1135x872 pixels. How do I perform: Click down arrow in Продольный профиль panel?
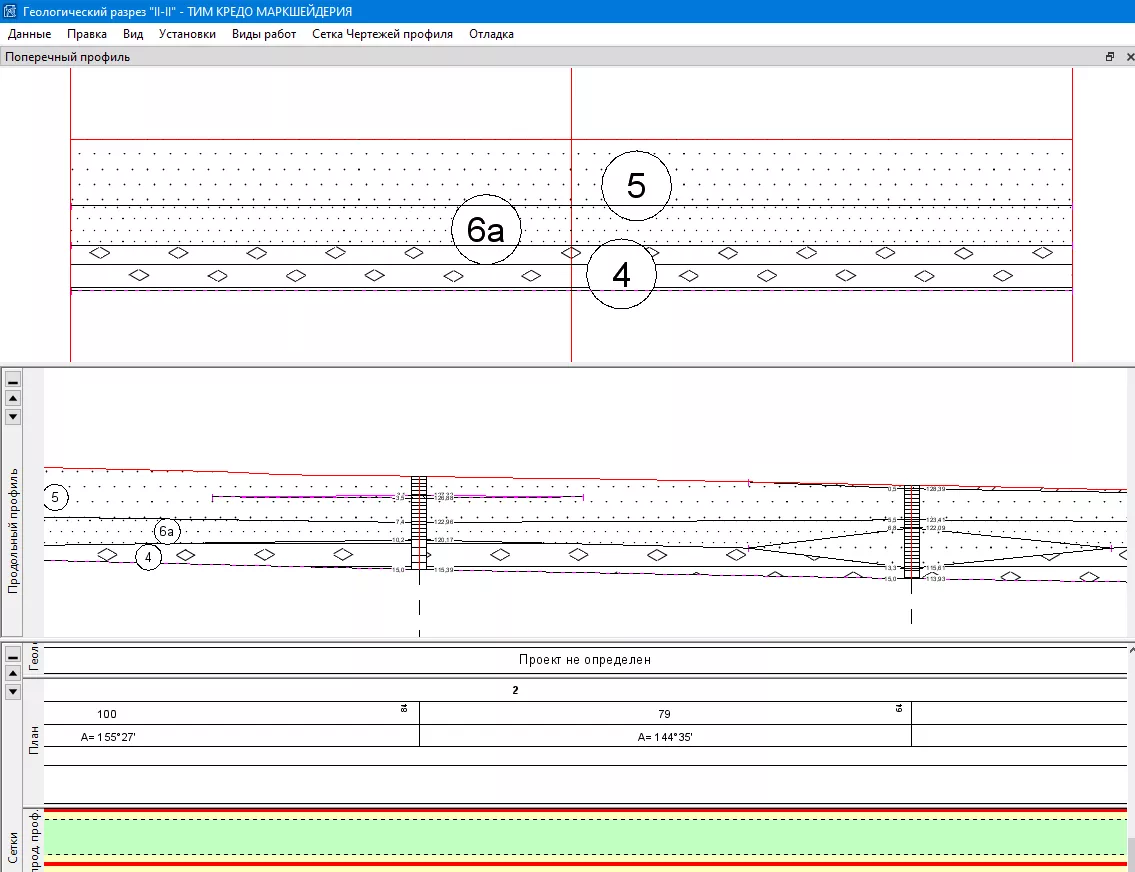[x=13, y=416]
